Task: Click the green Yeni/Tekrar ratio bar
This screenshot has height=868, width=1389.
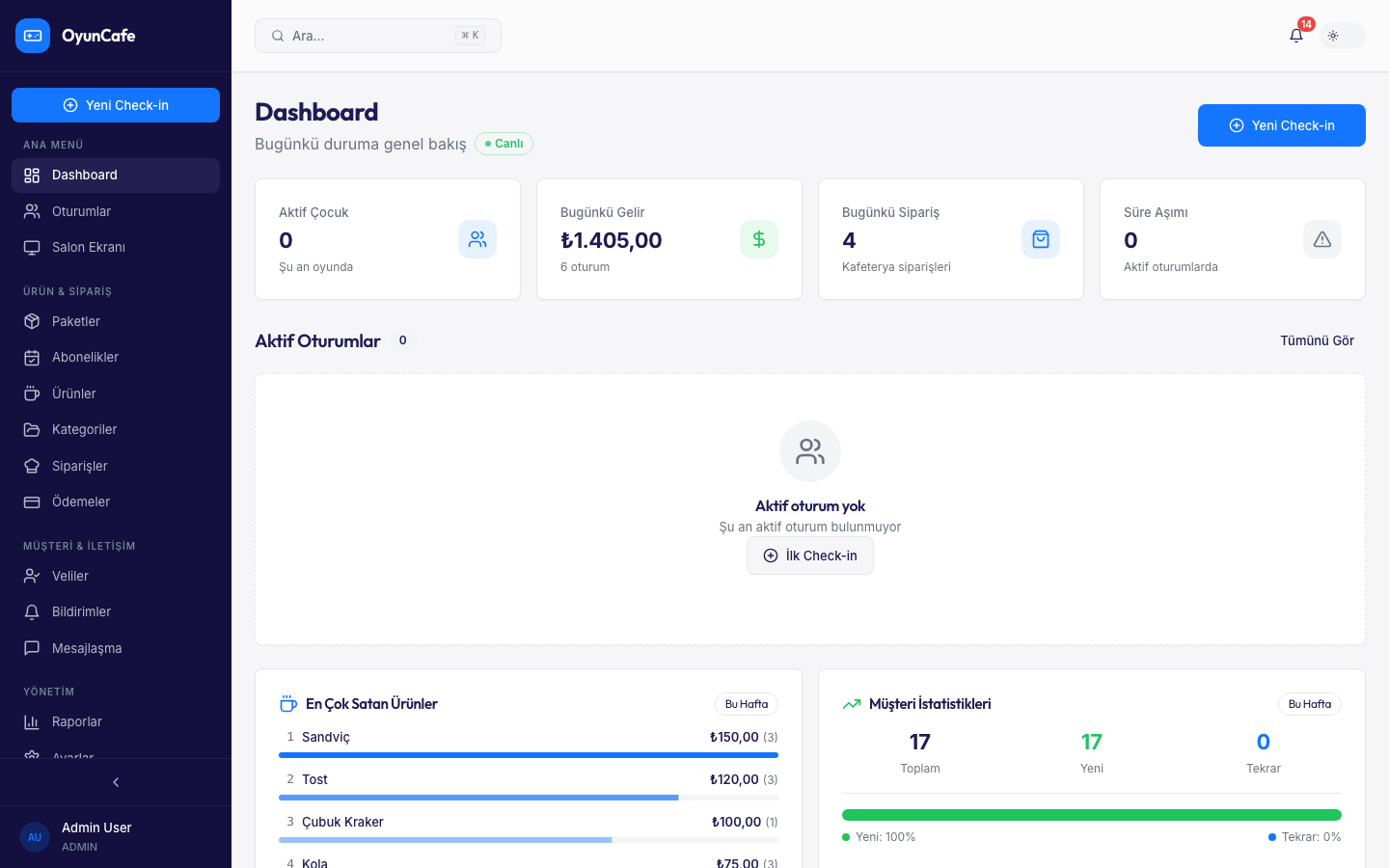Action: (1092, 815)
